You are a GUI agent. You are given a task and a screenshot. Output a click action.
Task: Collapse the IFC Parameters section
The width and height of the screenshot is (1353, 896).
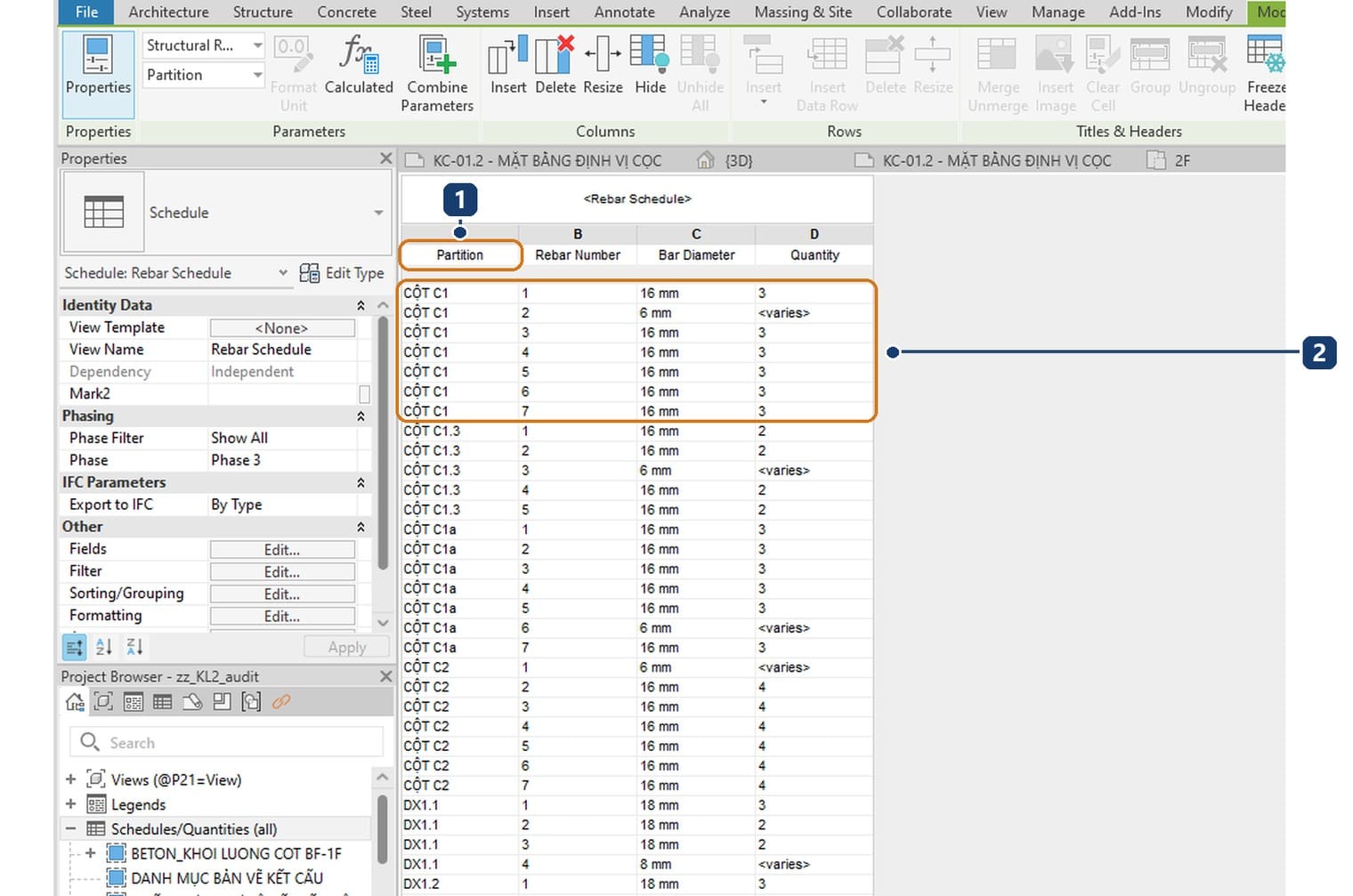(x=361, y=482)
